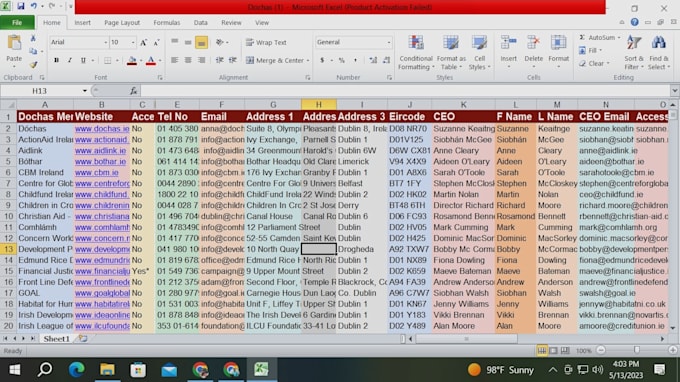Switch to the Review tab
Viewport: 680px width, 382px height.
click(231, 23)
